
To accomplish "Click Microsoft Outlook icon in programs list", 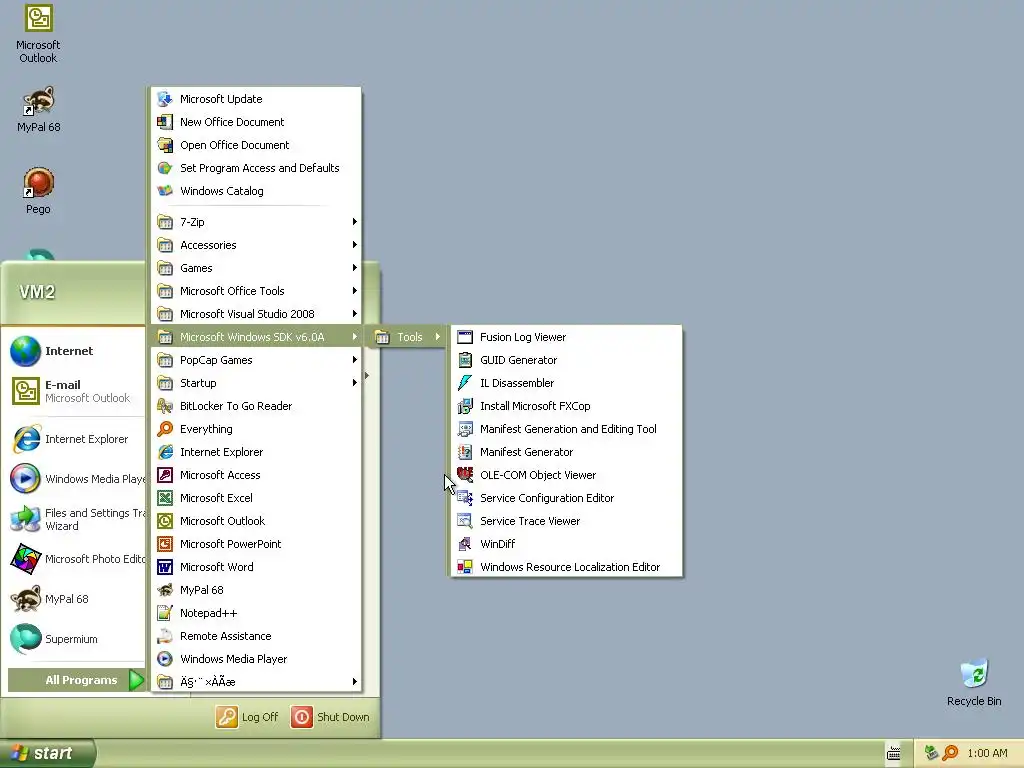I will (x=165, y=521).
